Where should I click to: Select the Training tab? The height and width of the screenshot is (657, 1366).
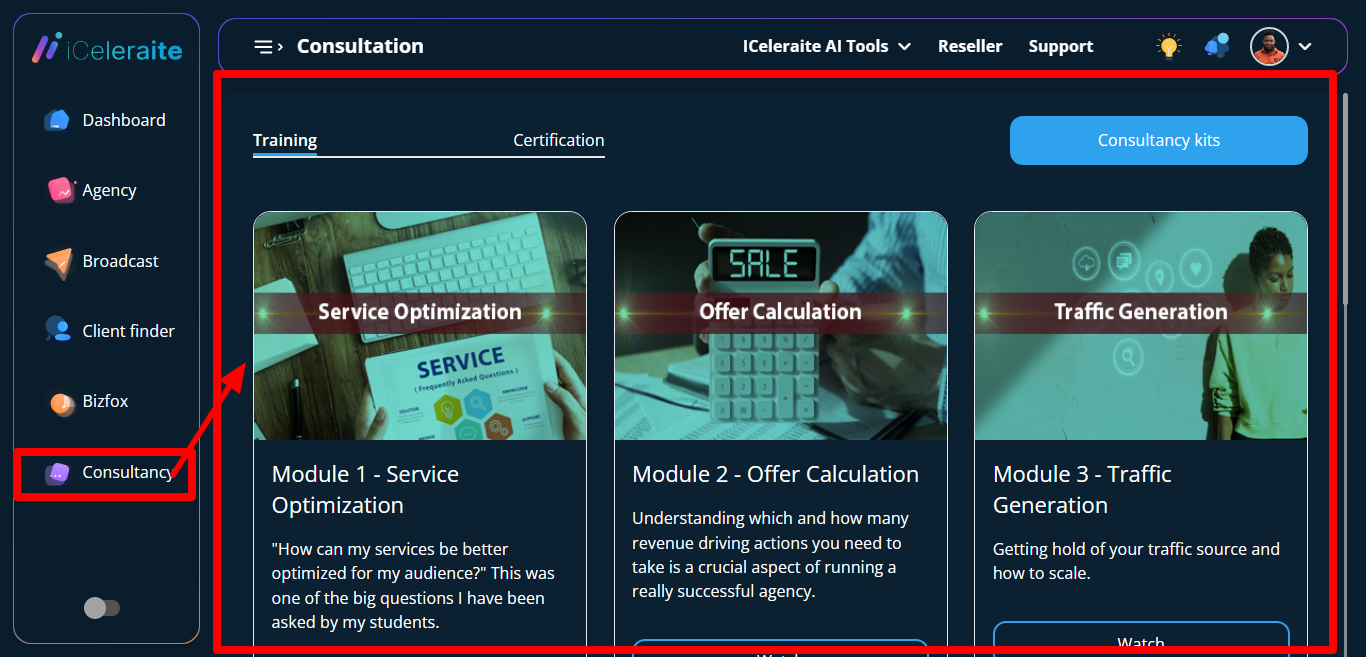(285, 140)
